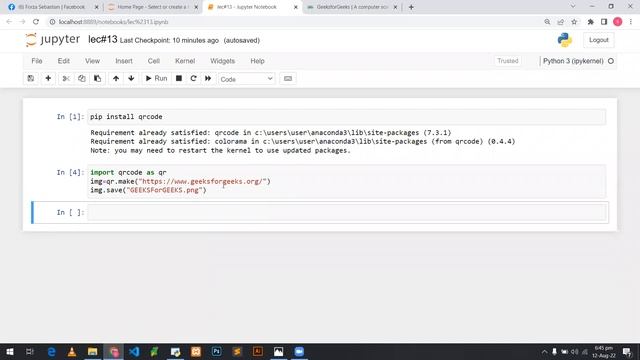The width and height of the screenshot is (640, 360).
Task: Open the volume control in system tray
Action: 575,351
